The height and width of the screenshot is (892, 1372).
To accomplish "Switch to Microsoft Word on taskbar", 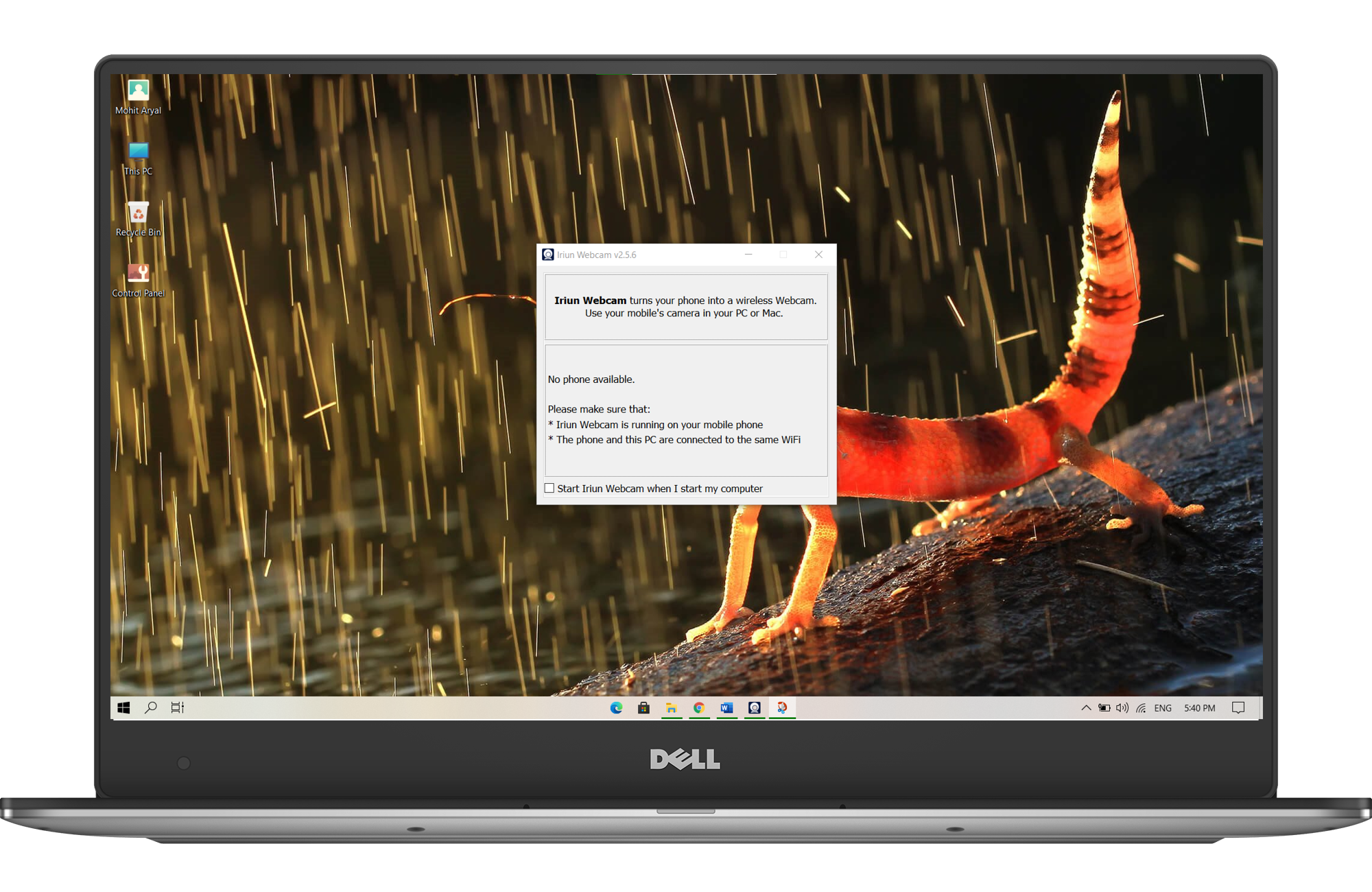I will (x=726, y=708).
